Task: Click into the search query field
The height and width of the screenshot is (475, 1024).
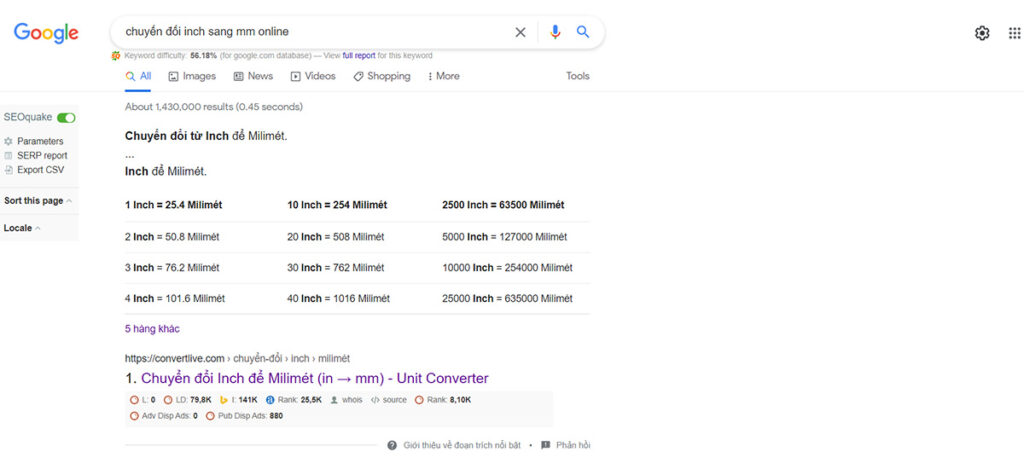Action: (x=313, y=32)
